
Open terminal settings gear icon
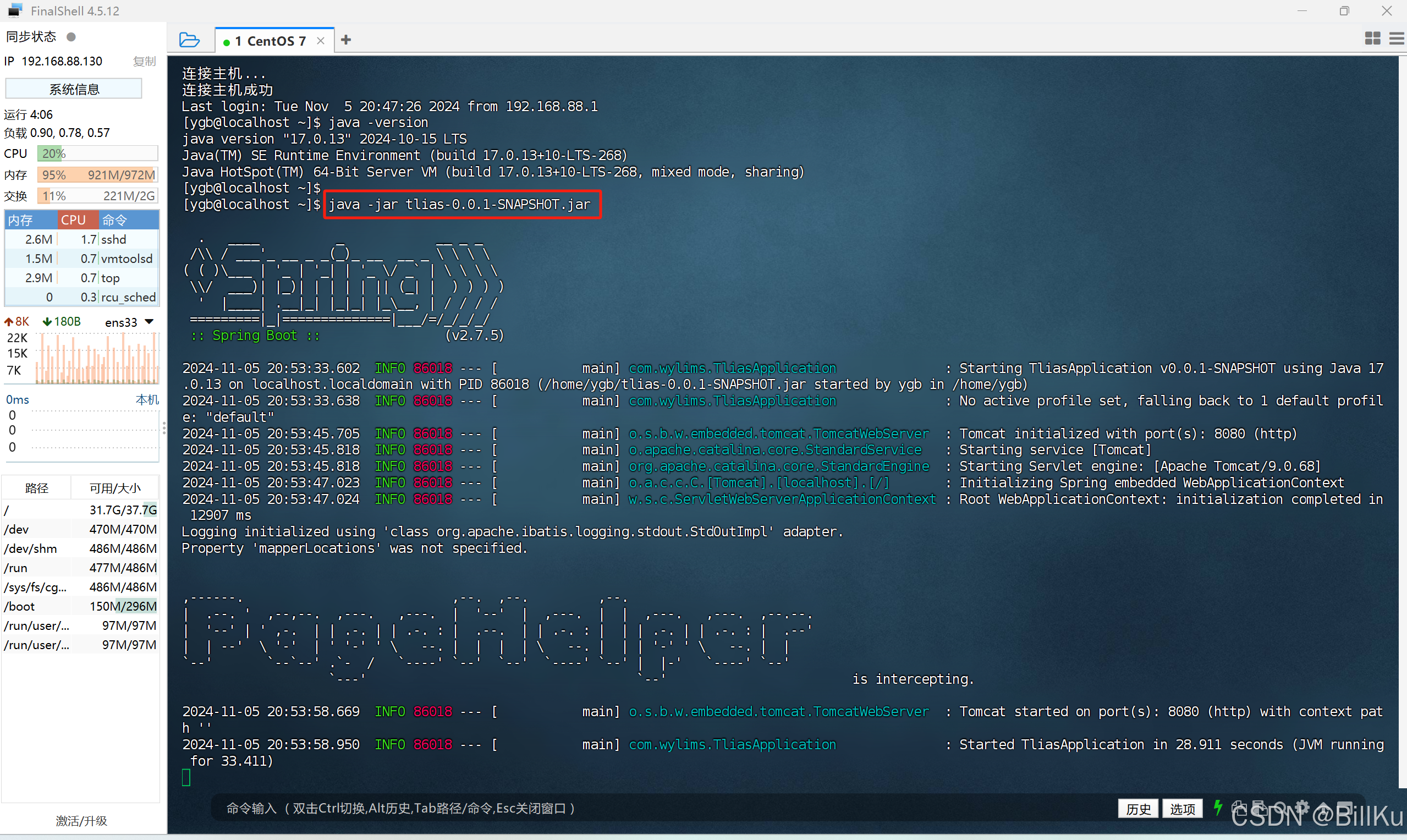tap(1302, 808)
